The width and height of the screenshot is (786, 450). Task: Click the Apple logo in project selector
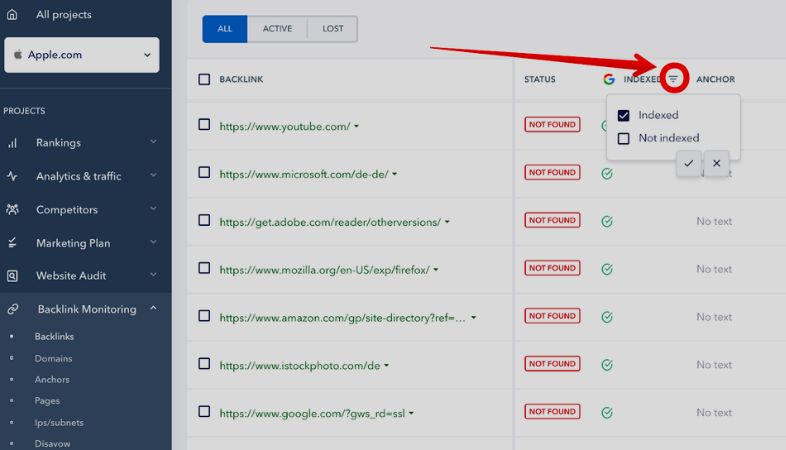pos(18,55)
